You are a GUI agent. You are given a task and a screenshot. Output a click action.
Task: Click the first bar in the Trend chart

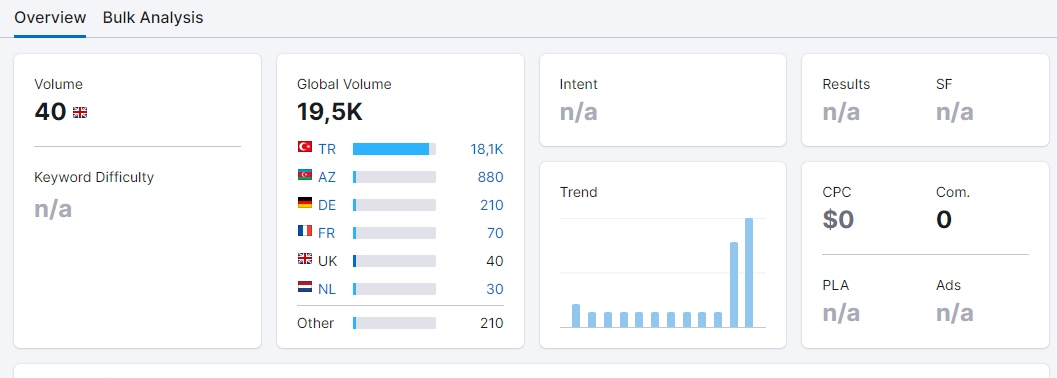point(576,316)
